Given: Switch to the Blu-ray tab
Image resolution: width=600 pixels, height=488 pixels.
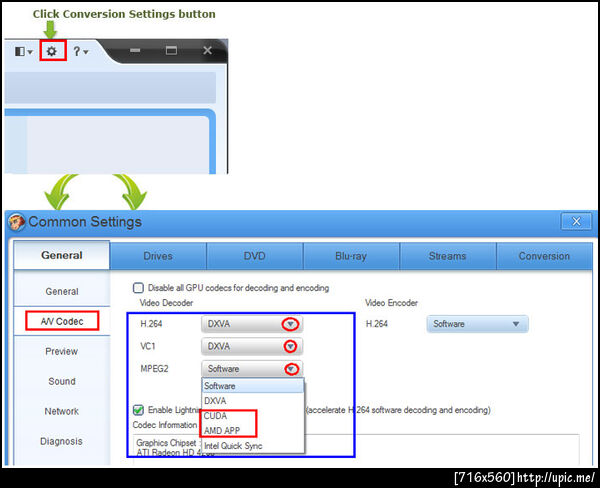Looking at the screenshot, I should [351, 256].
